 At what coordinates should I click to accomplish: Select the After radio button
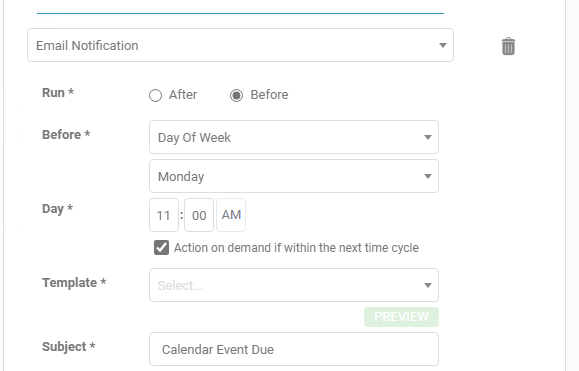pyautogui.click(x=155, y=95)
